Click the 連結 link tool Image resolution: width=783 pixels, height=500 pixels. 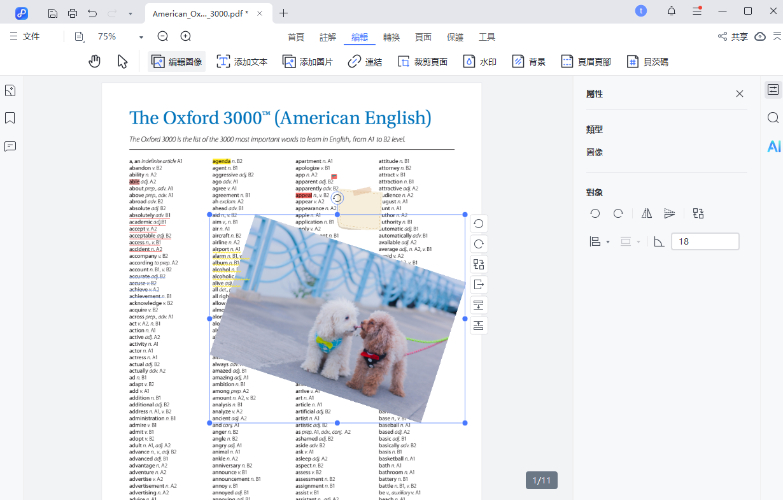point(365,62)
